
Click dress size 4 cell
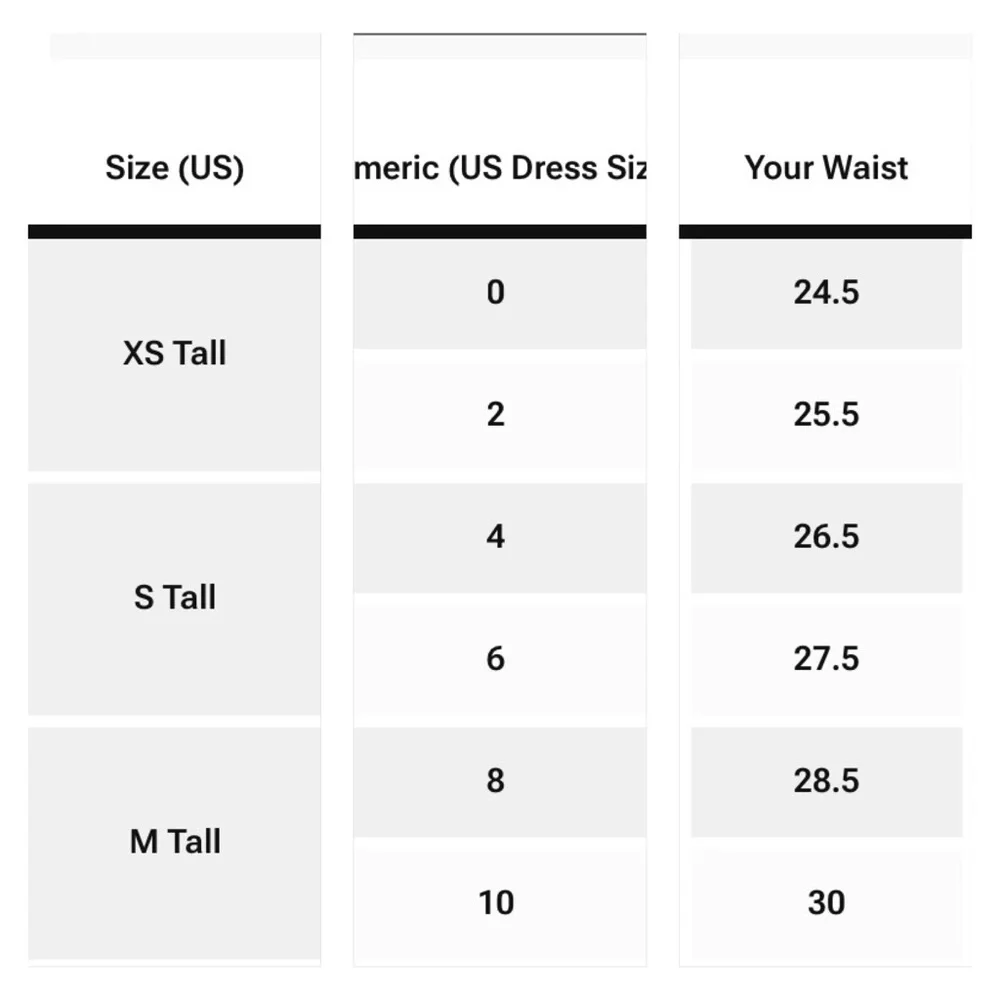point(496,537)
